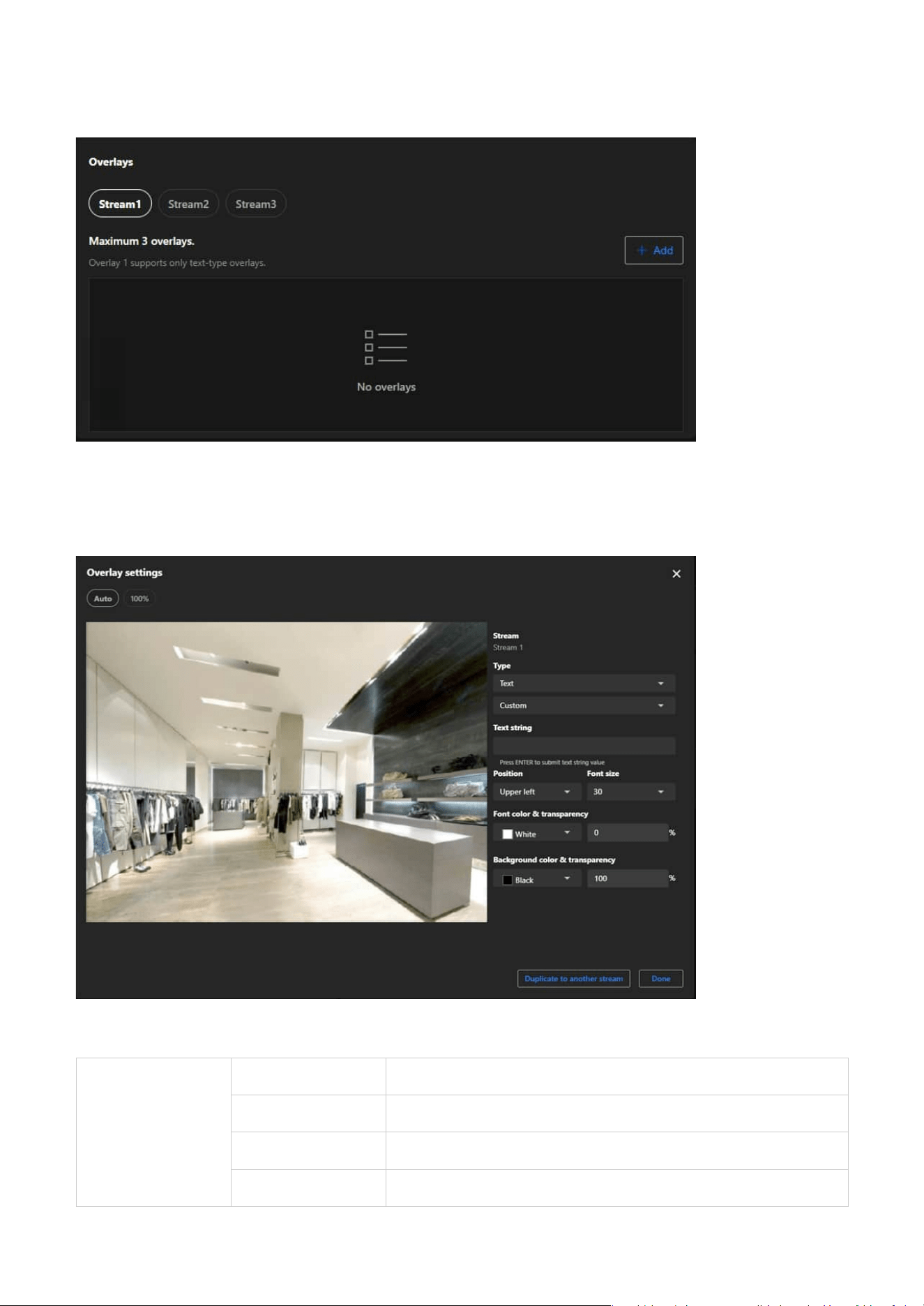The width and height of the screenshot is (924, 1306).
Task: Click the Maximum 3 overlays text
Action: click(142, 241)
